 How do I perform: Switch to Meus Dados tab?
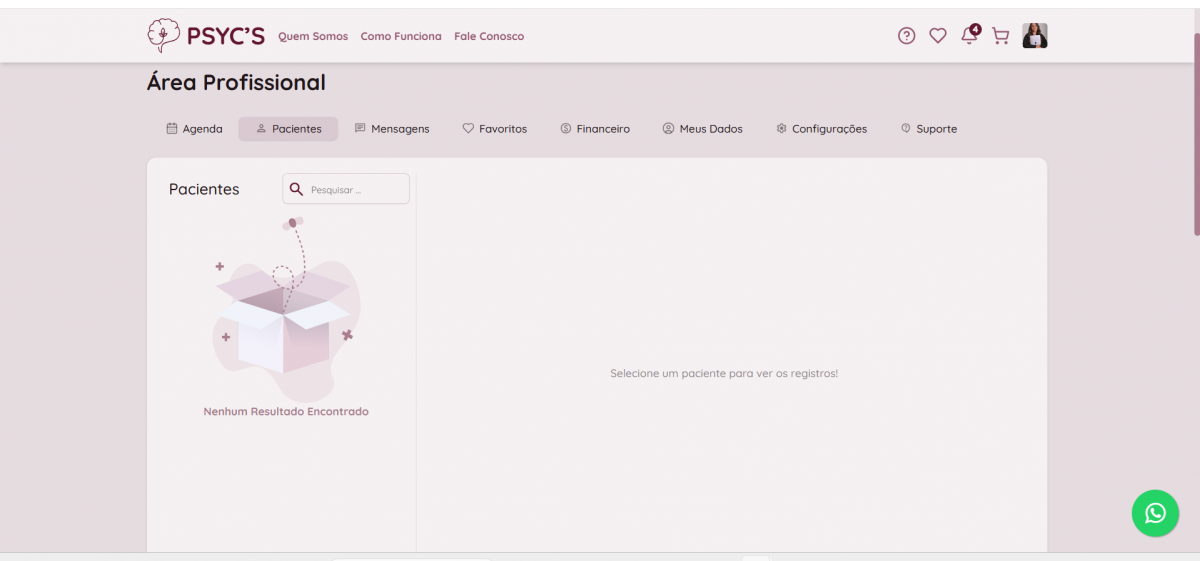pyautogui.click(x=702, y=129)
